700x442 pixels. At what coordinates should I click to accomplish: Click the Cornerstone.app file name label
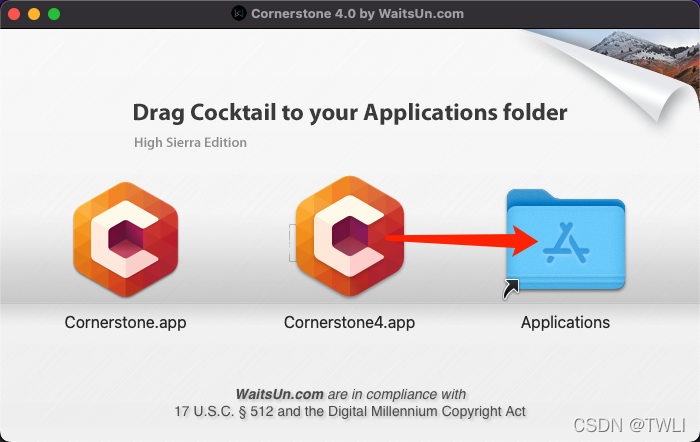click(x=125, y=322)
